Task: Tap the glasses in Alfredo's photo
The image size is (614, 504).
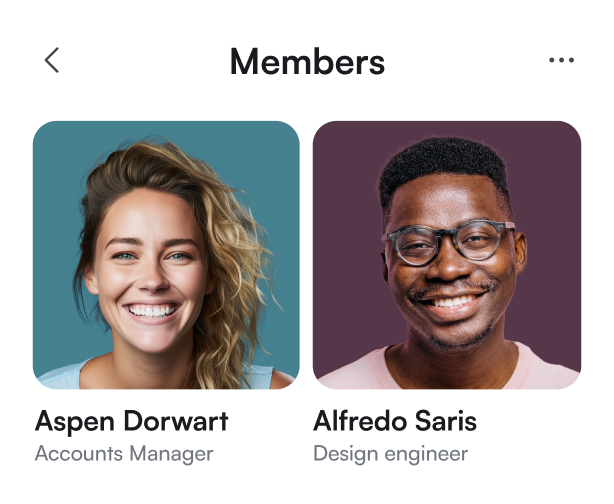Action: pyautogui.click(x=448, y=242)
